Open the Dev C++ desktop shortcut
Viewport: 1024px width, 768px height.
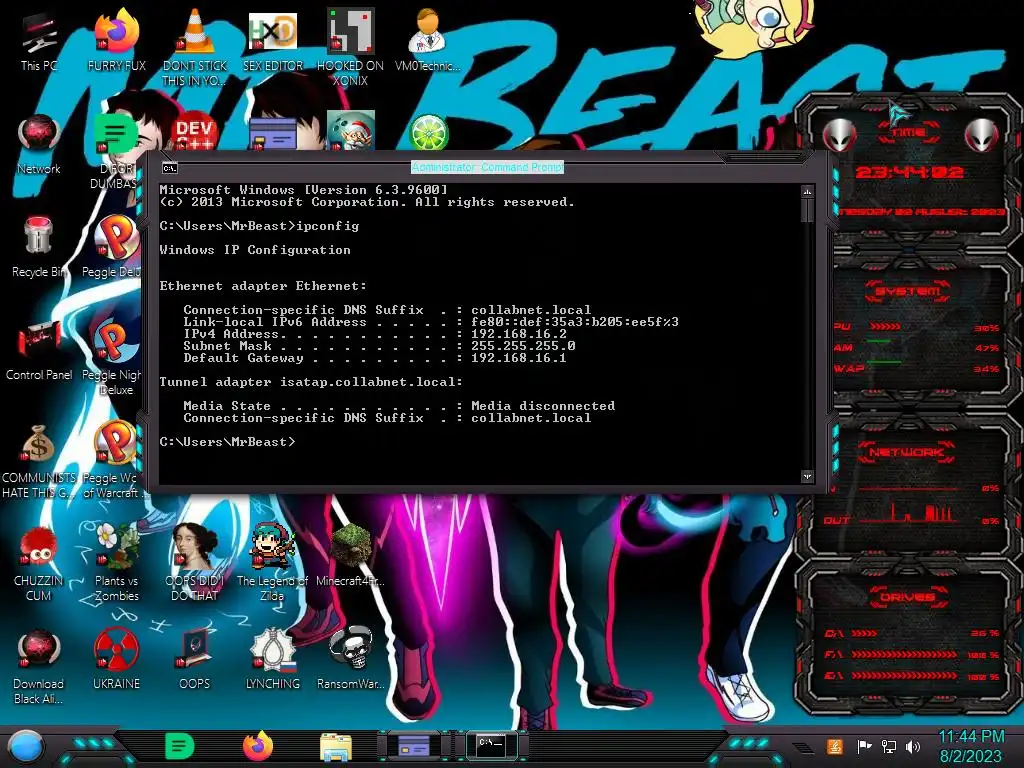pos(194,133)
